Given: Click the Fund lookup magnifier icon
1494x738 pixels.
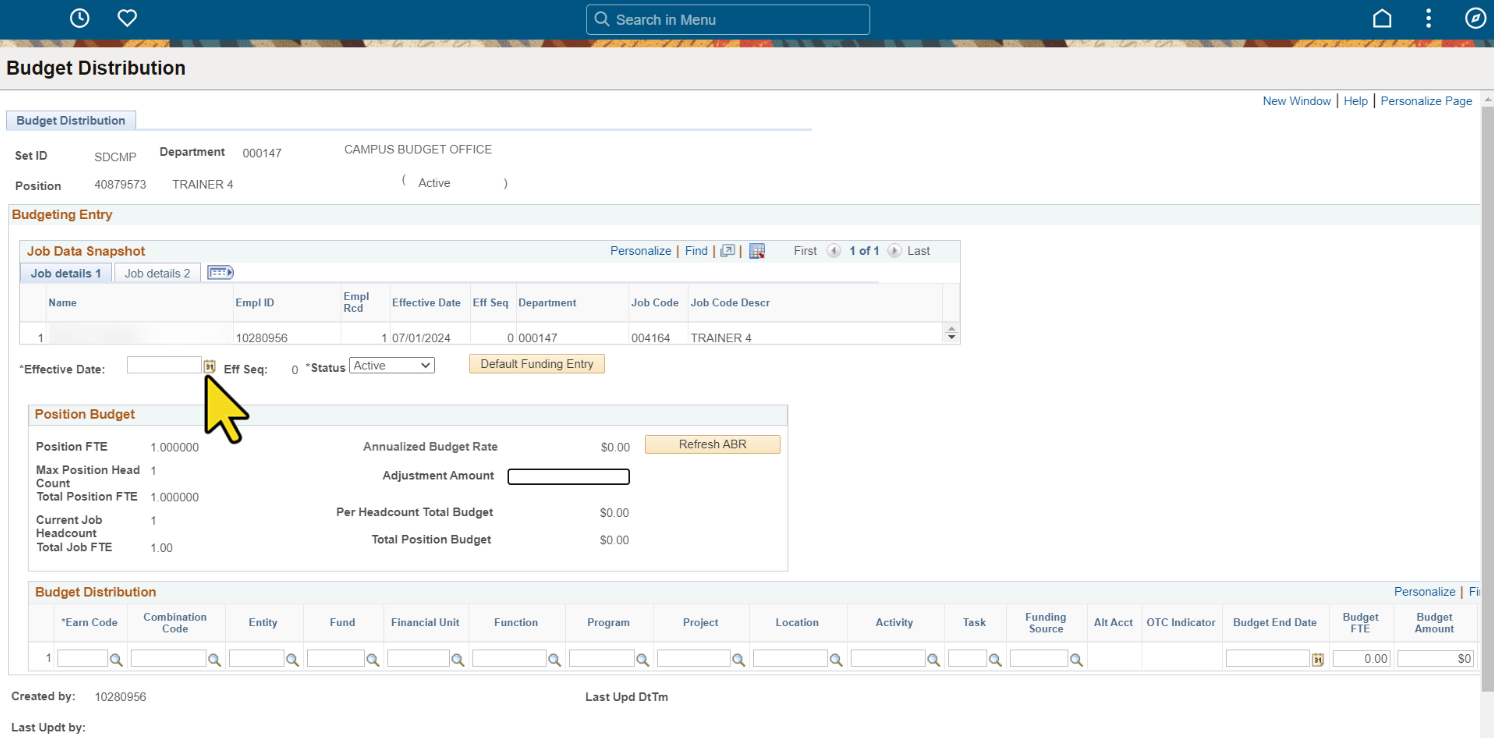Looking at the screenshot, I should click(372, 660).
